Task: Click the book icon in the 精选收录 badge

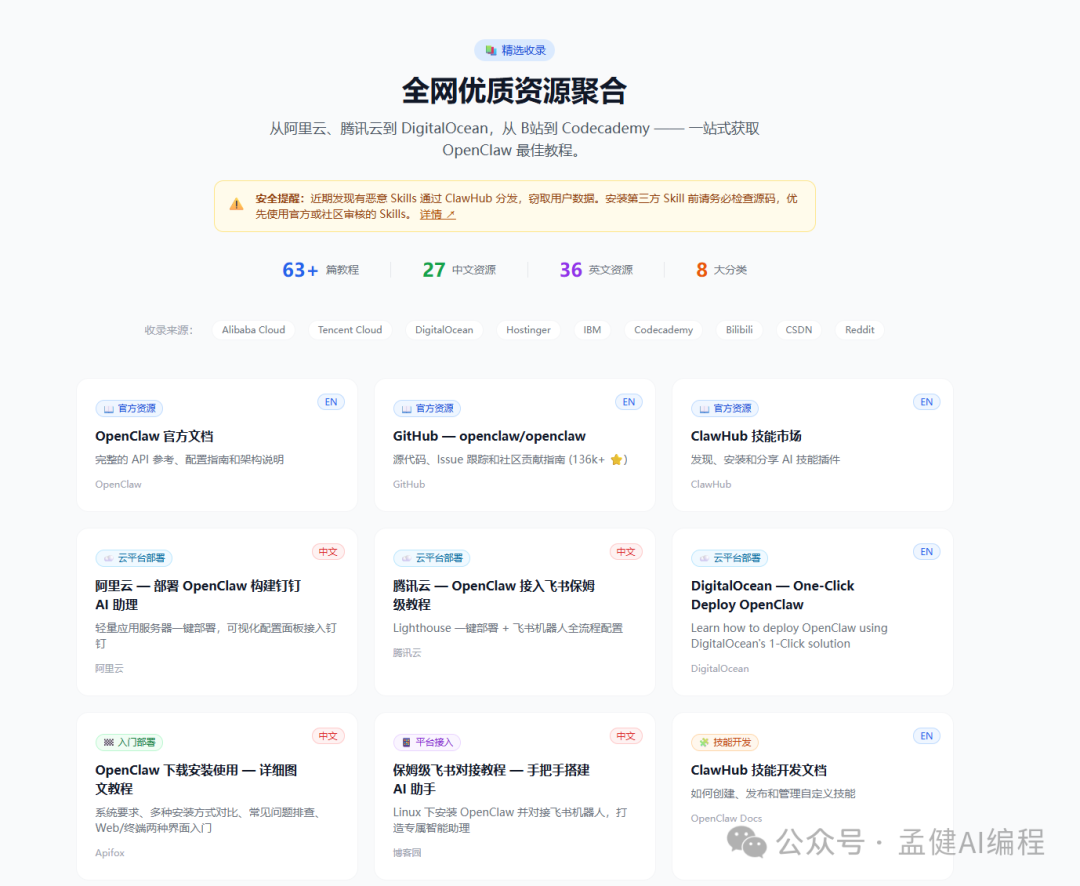Action: pyautogui.click(x=490, y=50)
